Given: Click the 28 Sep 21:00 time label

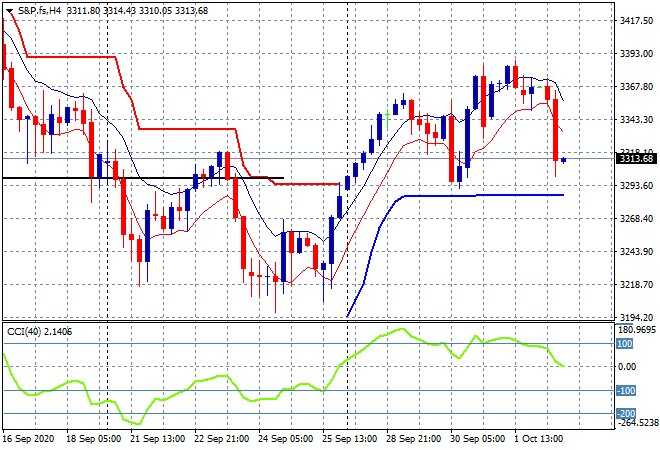Looking at the screenshot, I should coord(413,439).
